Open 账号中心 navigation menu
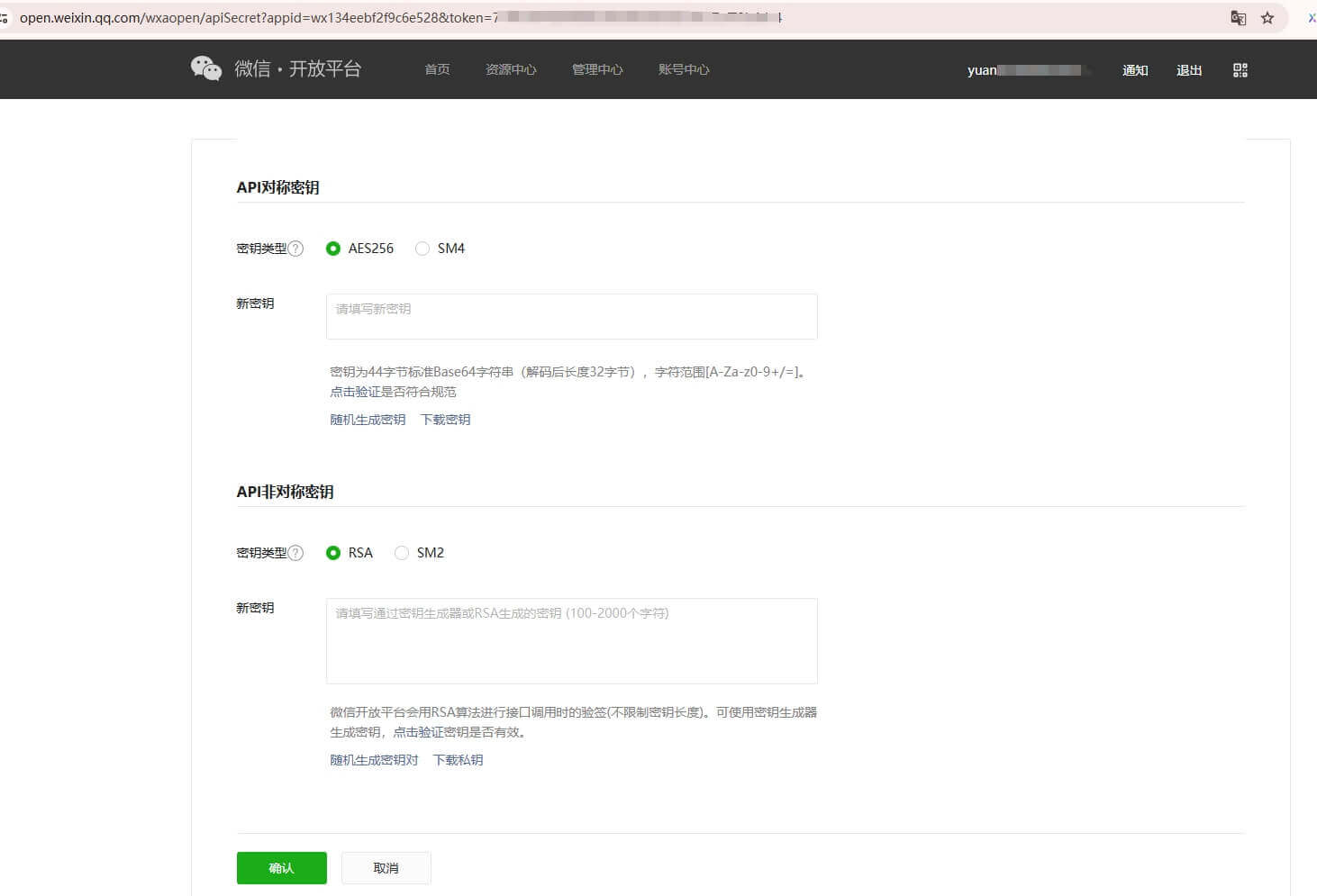The width and height of the screenshot is (1317, 896). click(684, 69)
